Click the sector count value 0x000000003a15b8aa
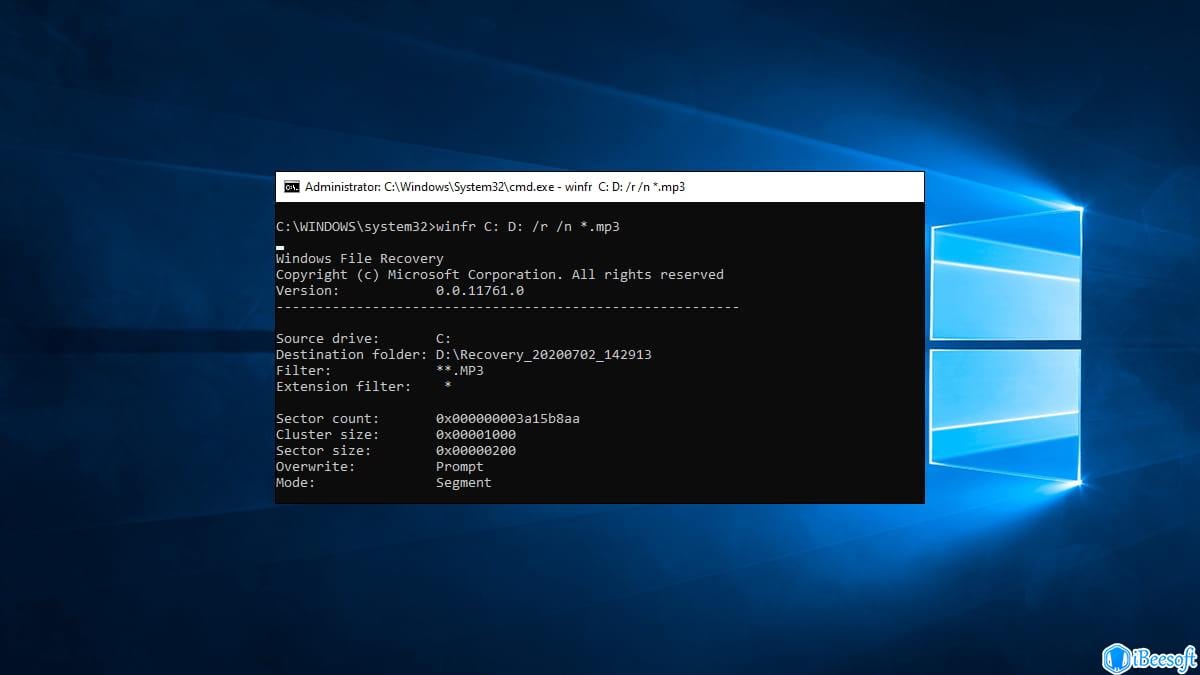The height and width of the screenshot is (675, 1200). (508, 419)
